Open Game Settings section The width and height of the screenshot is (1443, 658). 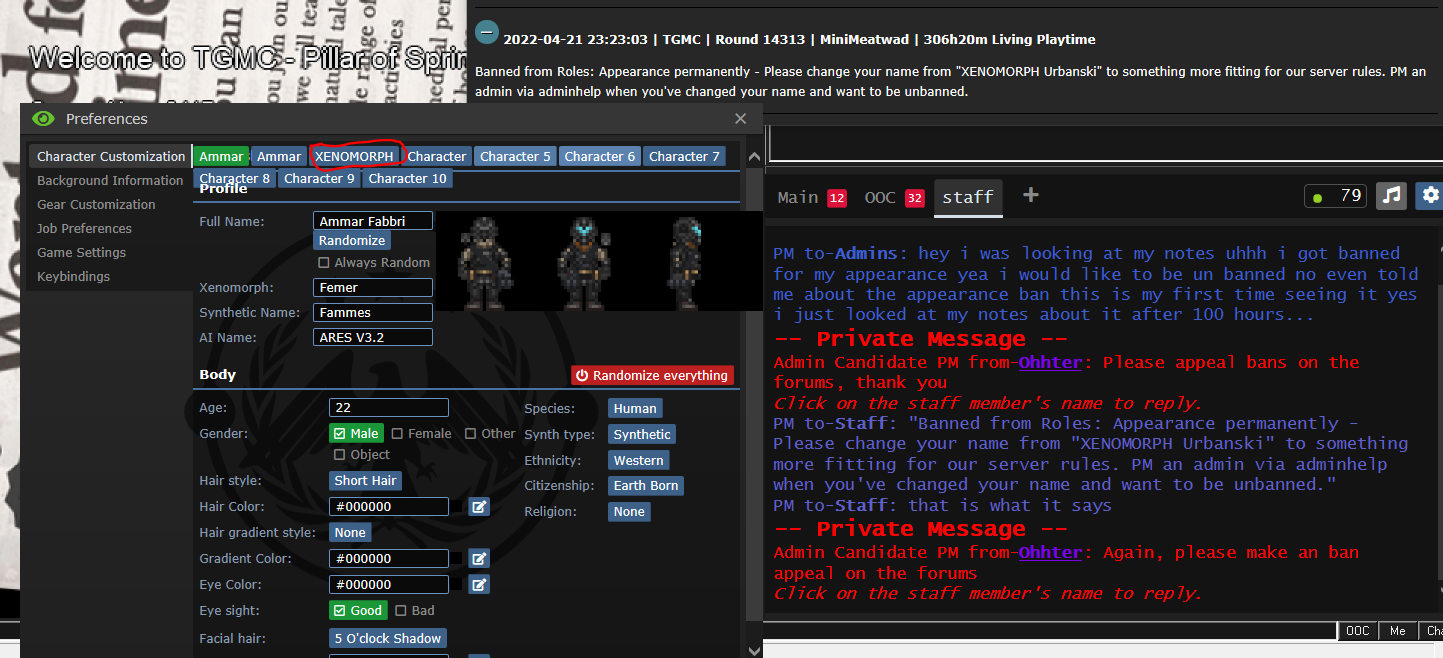tap(81, 253)
